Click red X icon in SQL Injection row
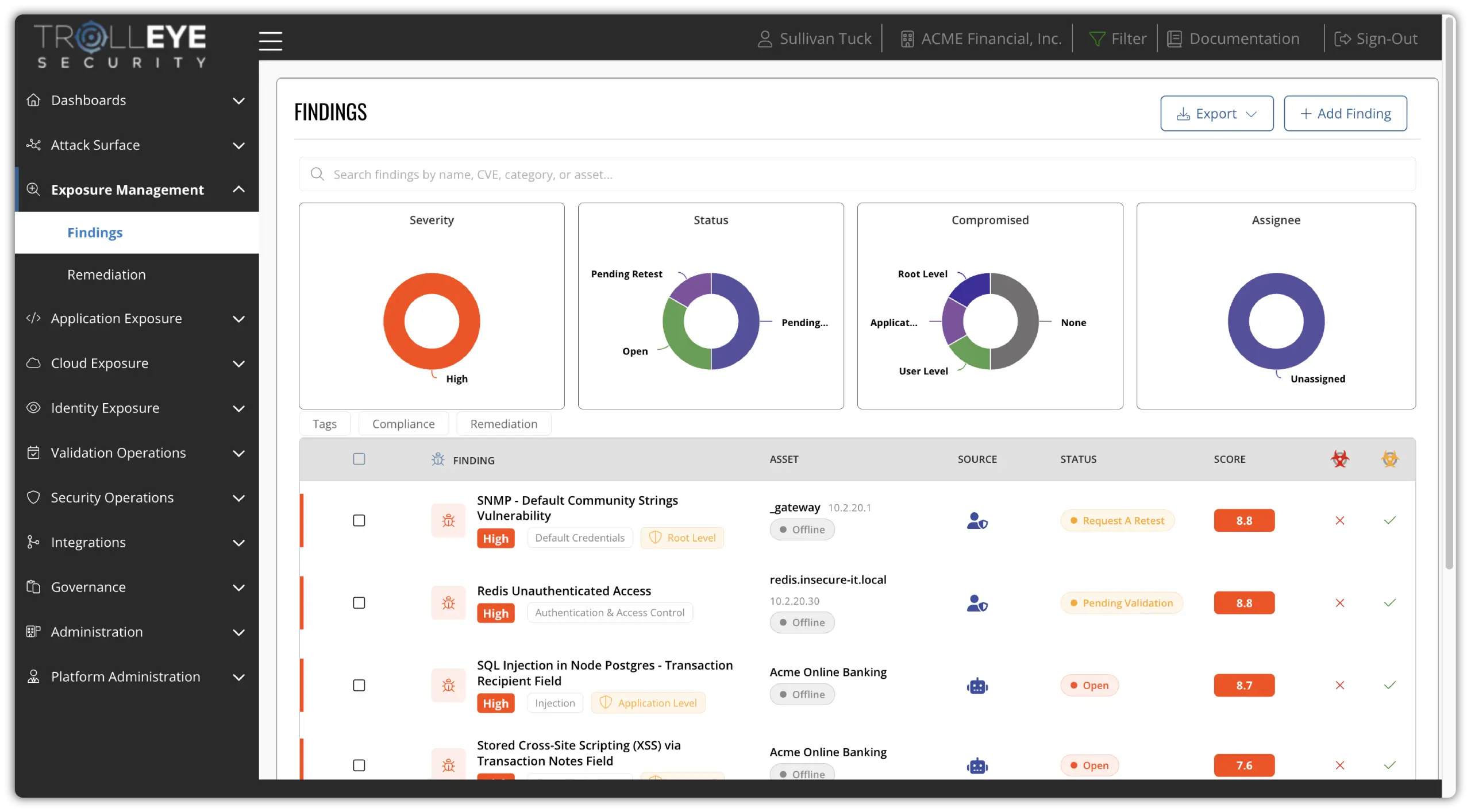Viewport: 1471px width, 812px height. pos(1339,685)
